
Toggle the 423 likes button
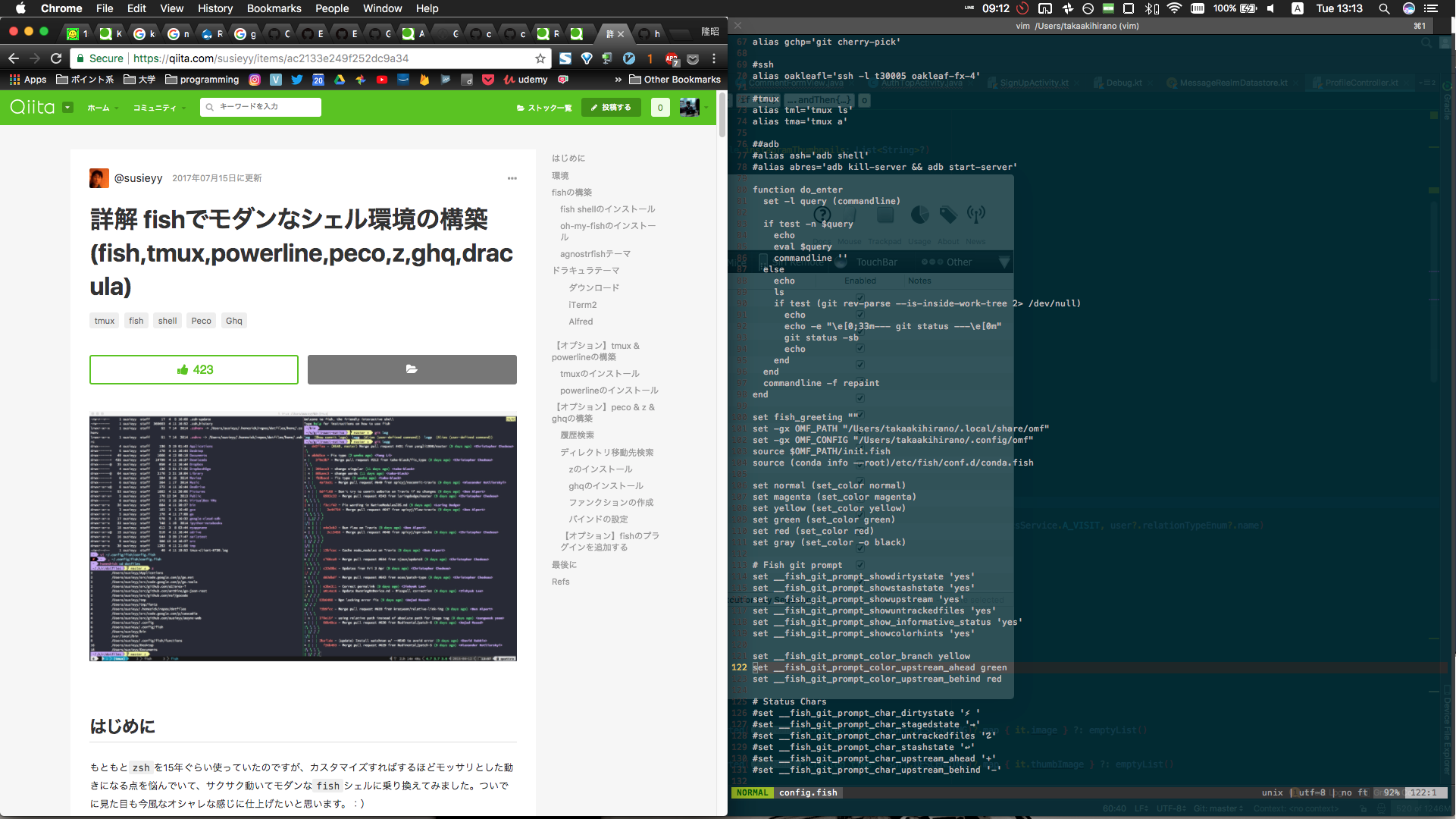pos(194,369)
